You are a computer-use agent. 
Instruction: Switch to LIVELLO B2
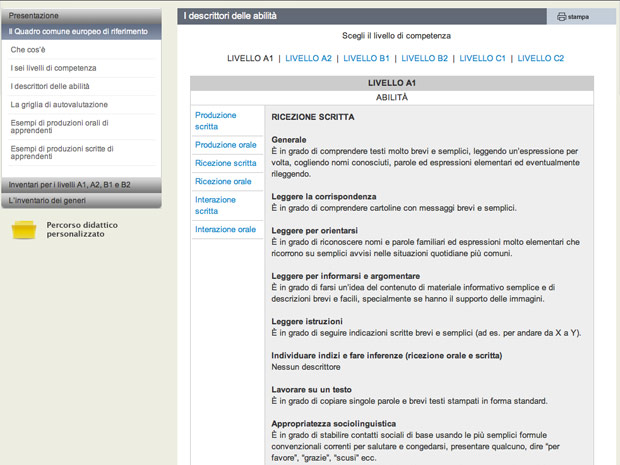coord(424,58)
